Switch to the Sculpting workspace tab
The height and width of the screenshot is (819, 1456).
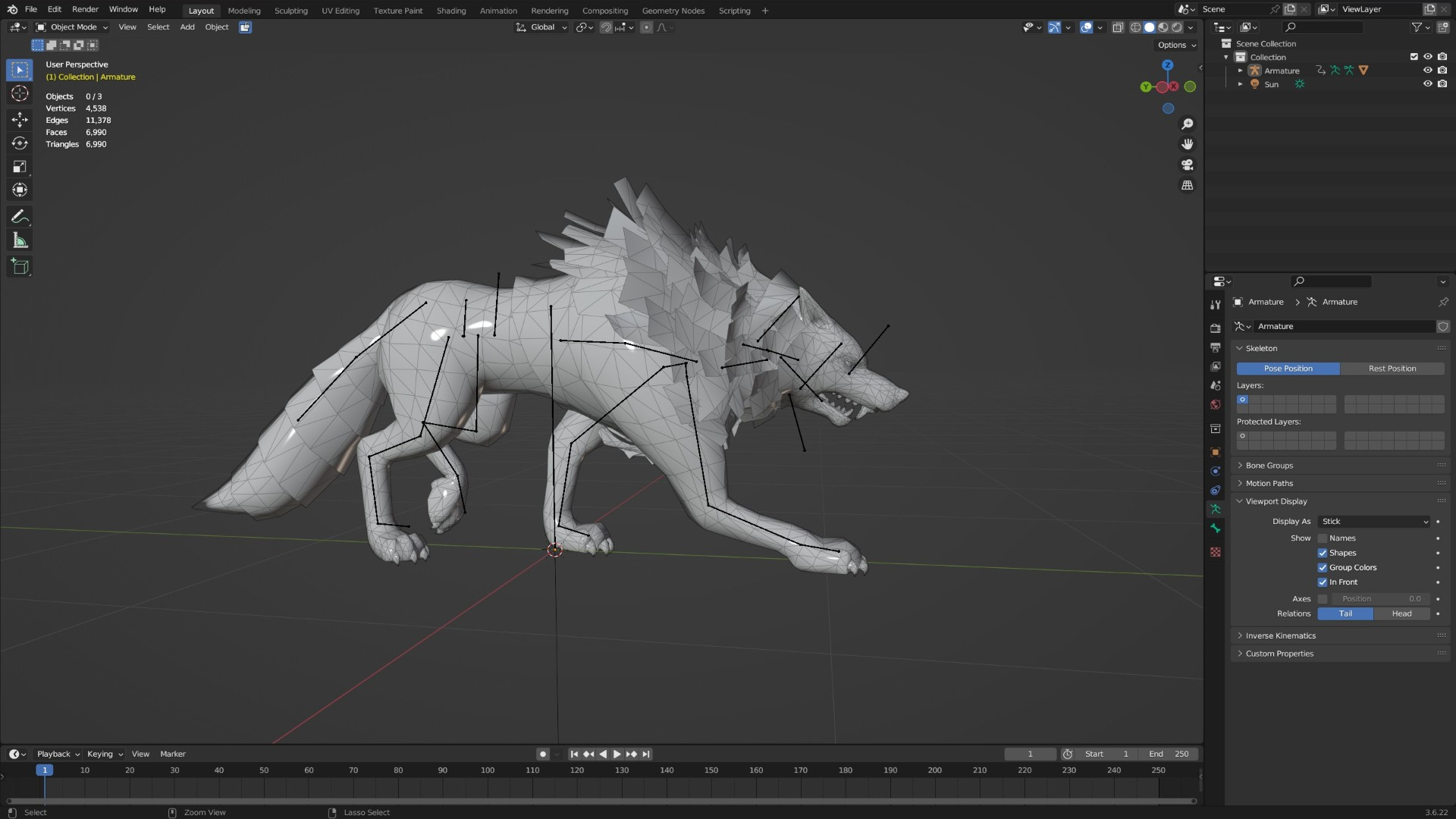[x=291, y=11]
